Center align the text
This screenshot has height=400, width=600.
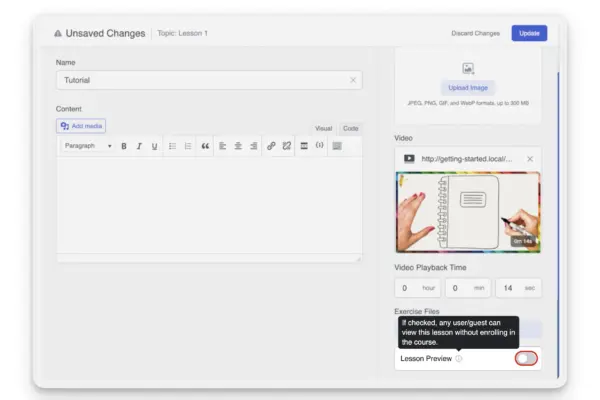[x=238, y=146]
